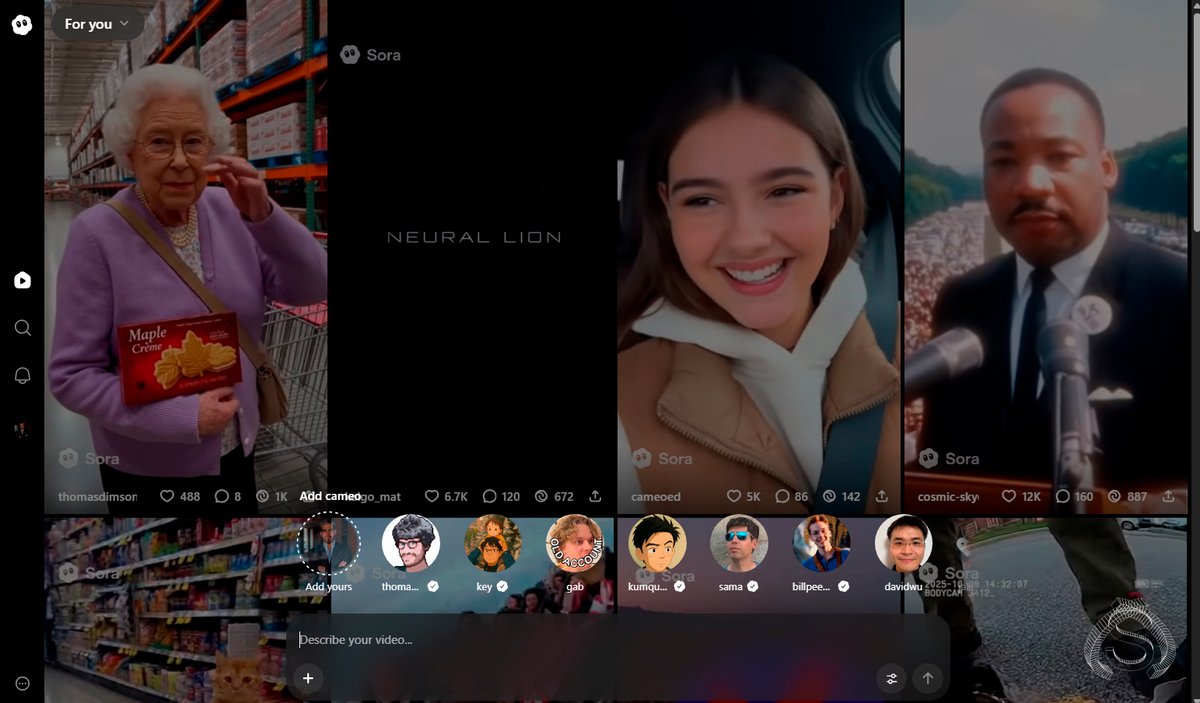This screenshot has width=1200, height=703.
Task: Share the Neural Lion video
Action: point(596,496)
